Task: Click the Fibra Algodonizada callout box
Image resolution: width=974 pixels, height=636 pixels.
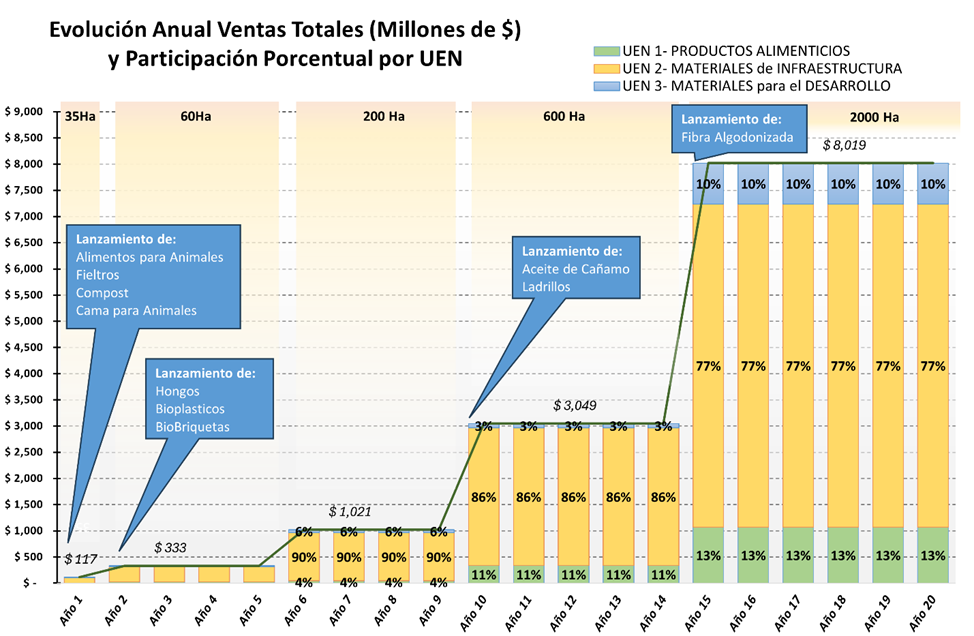Action: (x=739, y=129)
